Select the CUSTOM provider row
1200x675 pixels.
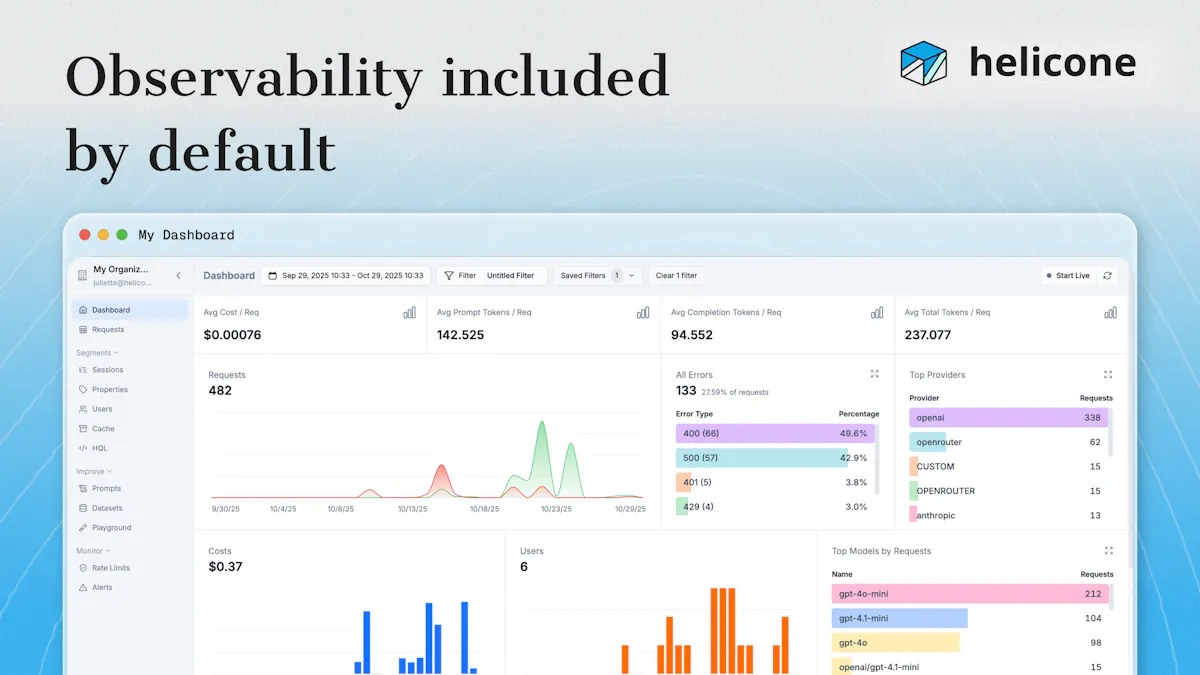tap(1007, 466)
